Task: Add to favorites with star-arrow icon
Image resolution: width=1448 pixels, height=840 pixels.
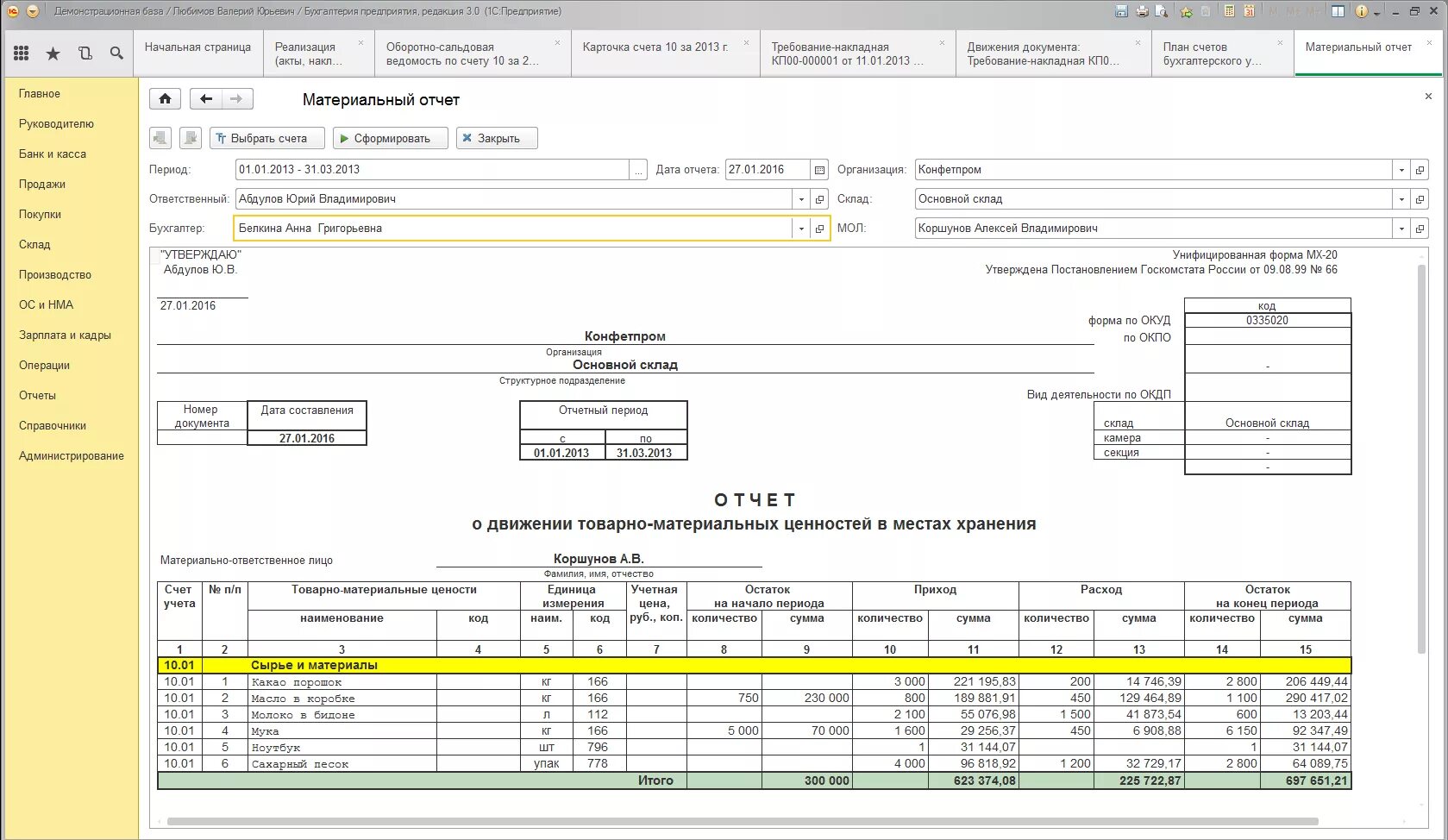Action: 1187,11
